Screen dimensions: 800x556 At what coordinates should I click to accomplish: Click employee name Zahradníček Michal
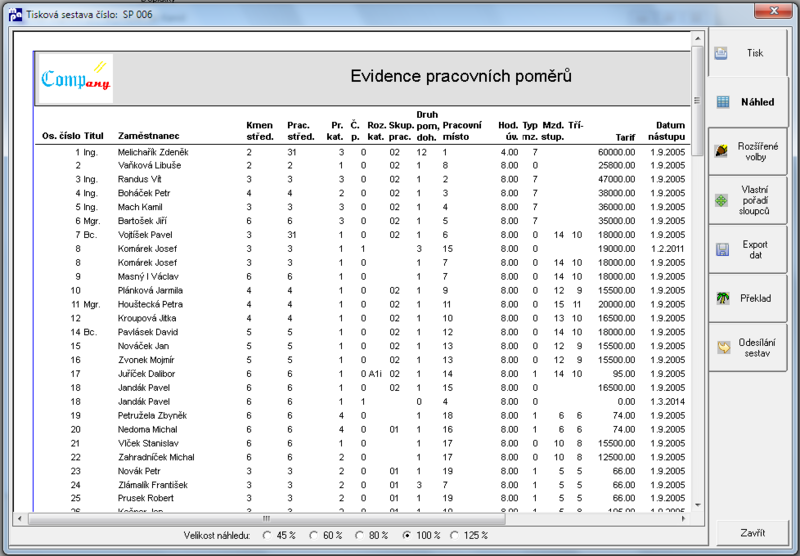click(156, 457)
